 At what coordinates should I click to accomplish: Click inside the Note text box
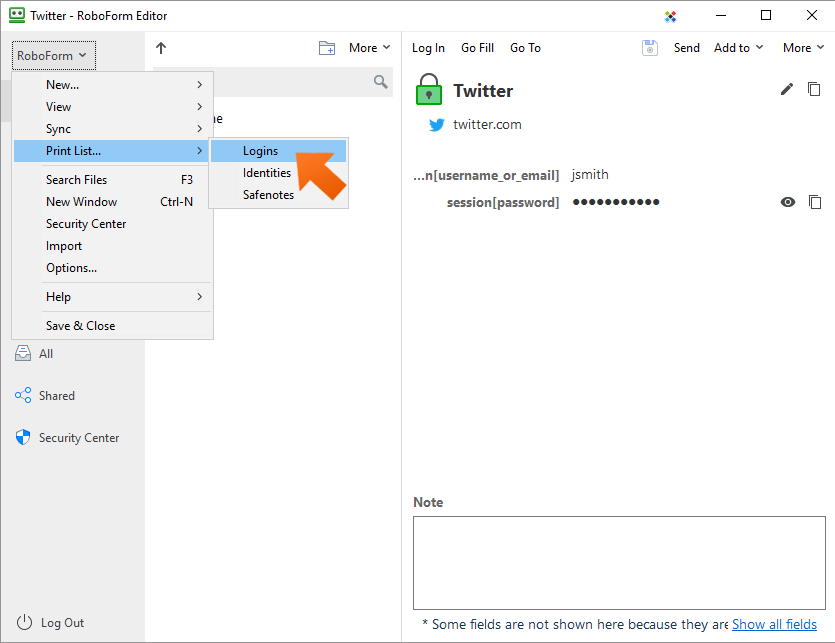coord(619,563)
